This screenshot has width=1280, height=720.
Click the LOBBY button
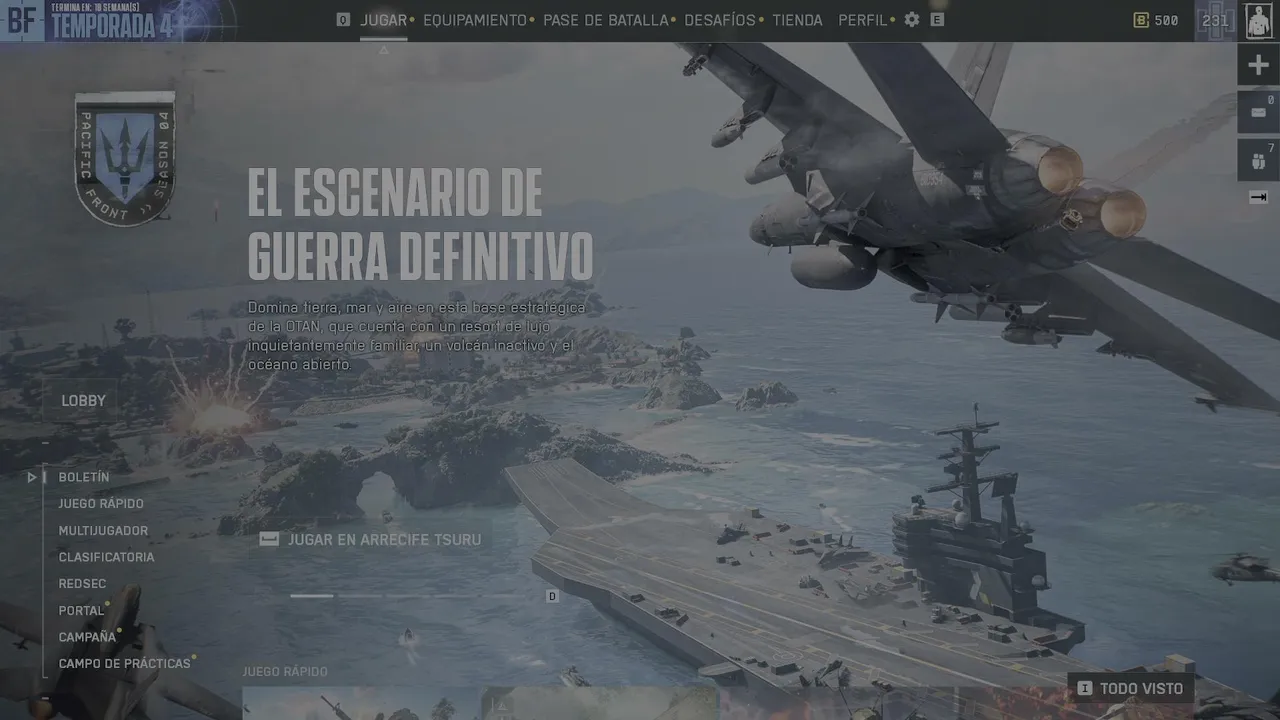tap(83, 401)
